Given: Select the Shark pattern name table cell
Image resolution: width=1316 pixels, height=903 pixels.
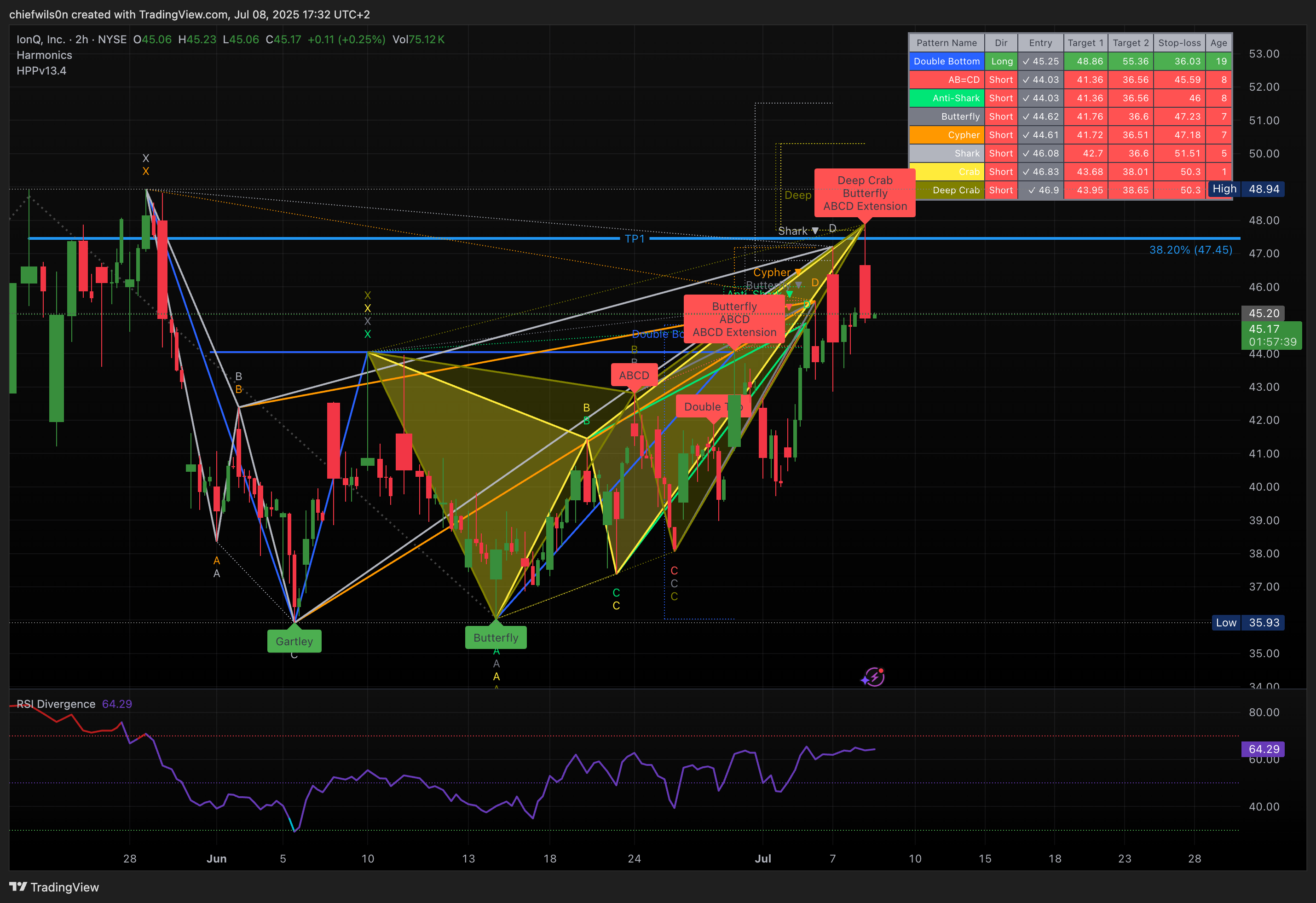Looking at the screenshot, I should (946, 154).
